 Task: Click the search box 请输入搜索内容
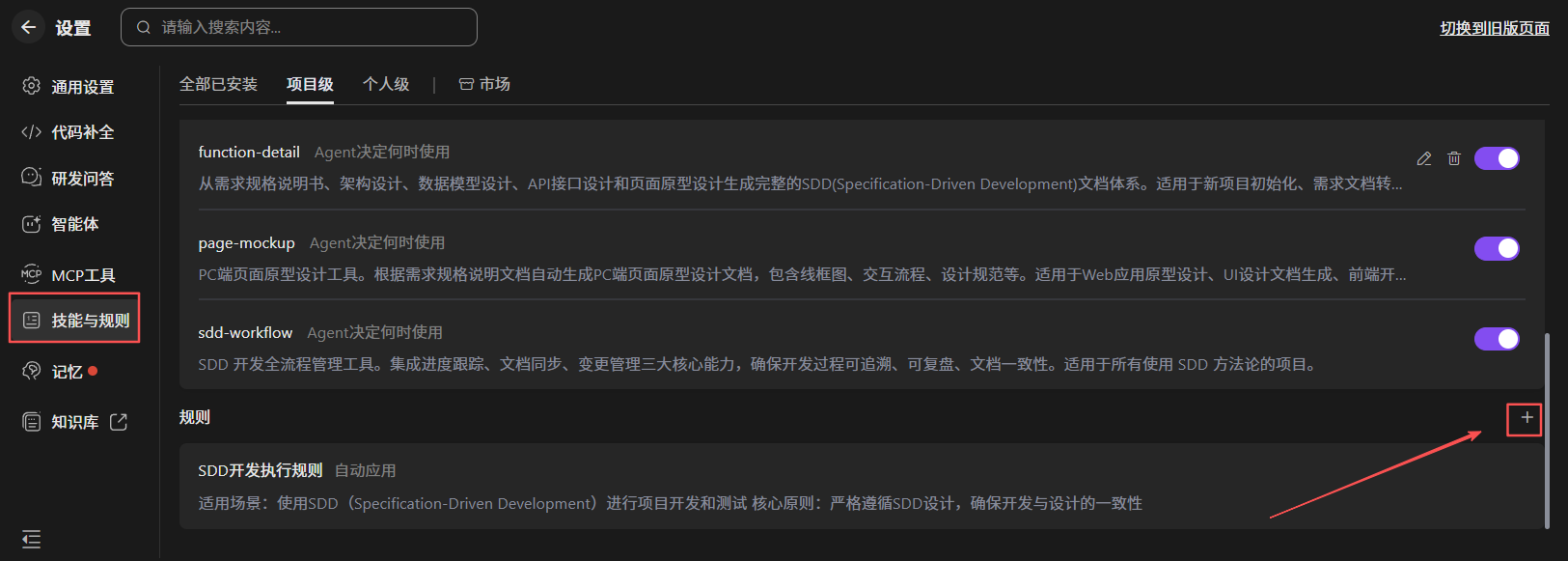click(299, 27)
